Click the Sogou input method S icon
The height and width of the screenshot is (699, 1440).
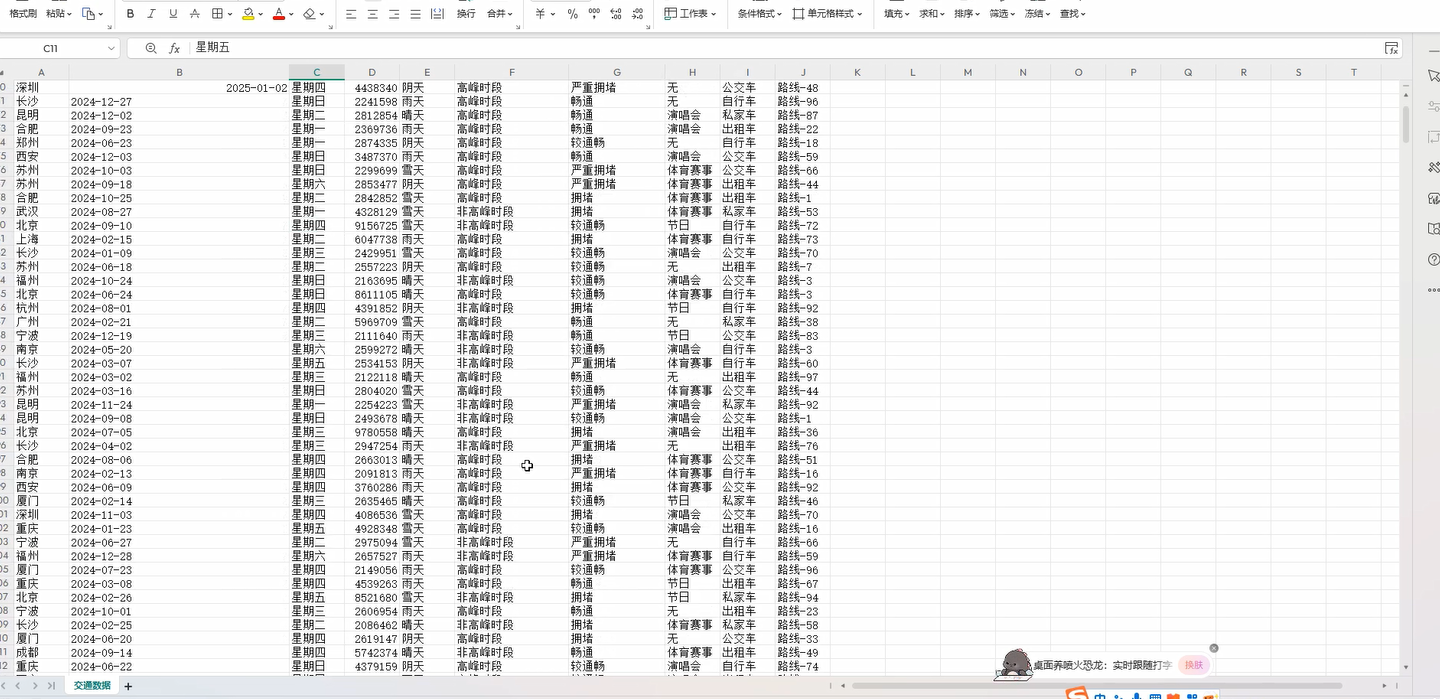[x=1076, y=694]
